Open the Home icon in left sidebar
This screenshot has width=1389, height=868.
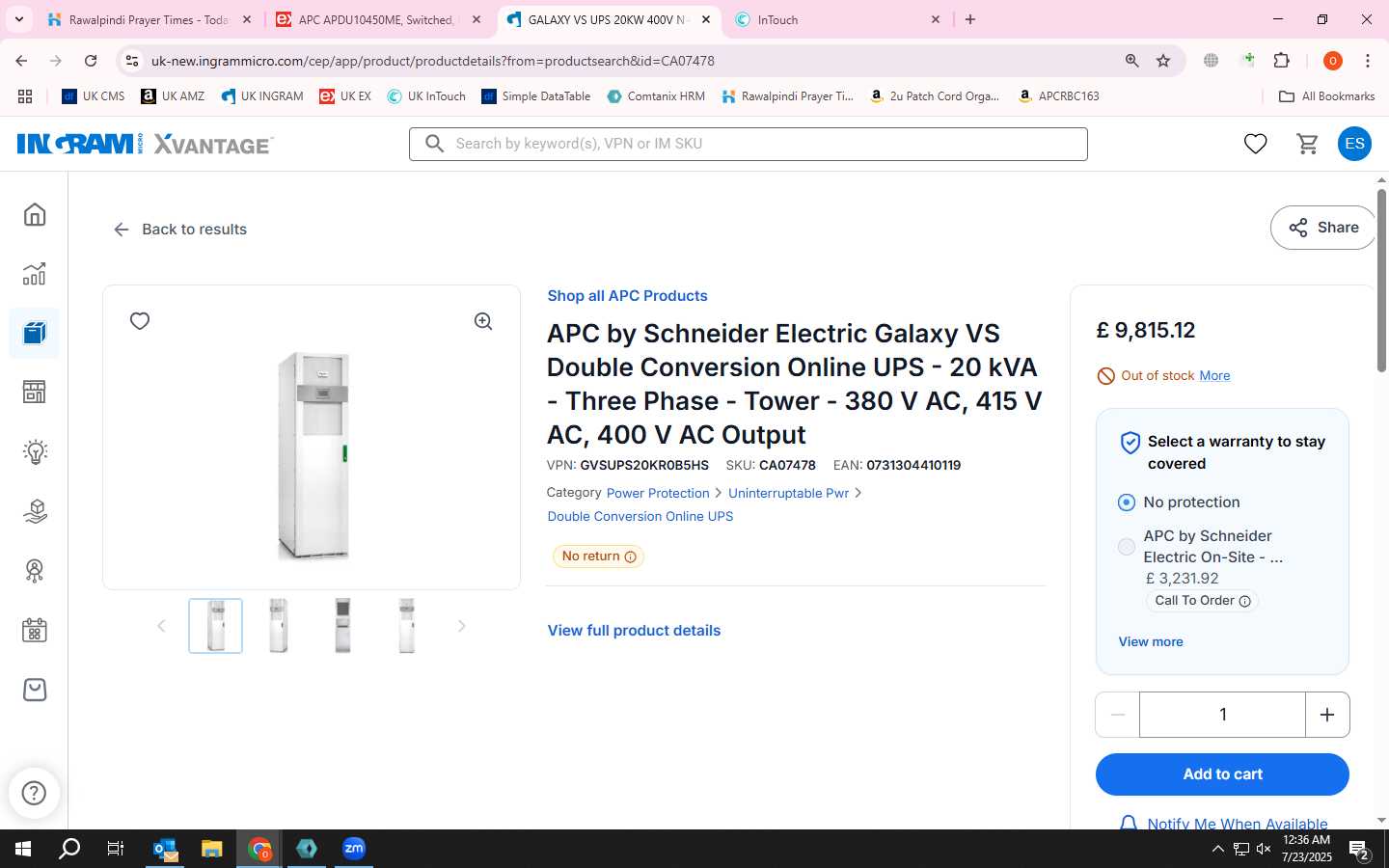pos(35,214)
